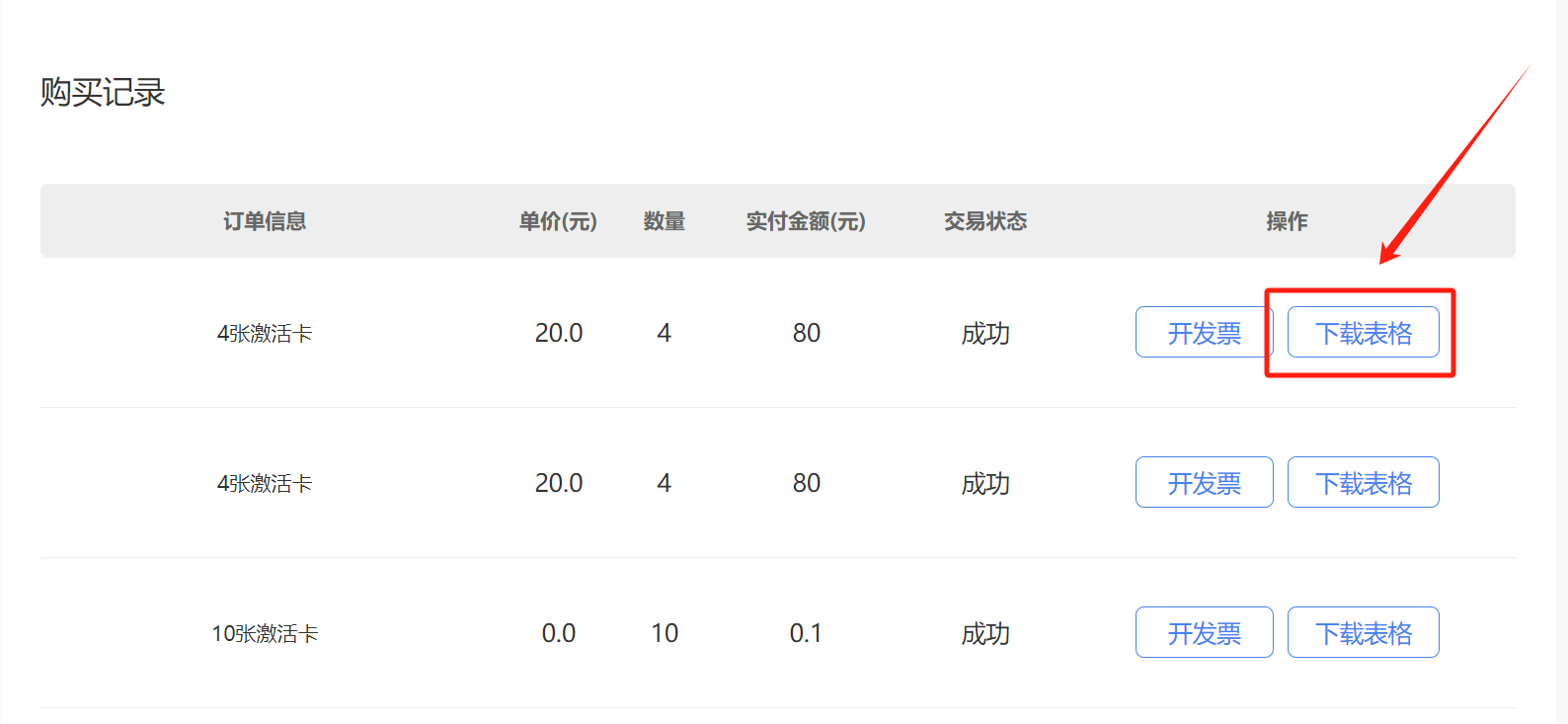Click 下载表格 in the first order row
Screen dimensions: 1568x724
[1363, 333]
